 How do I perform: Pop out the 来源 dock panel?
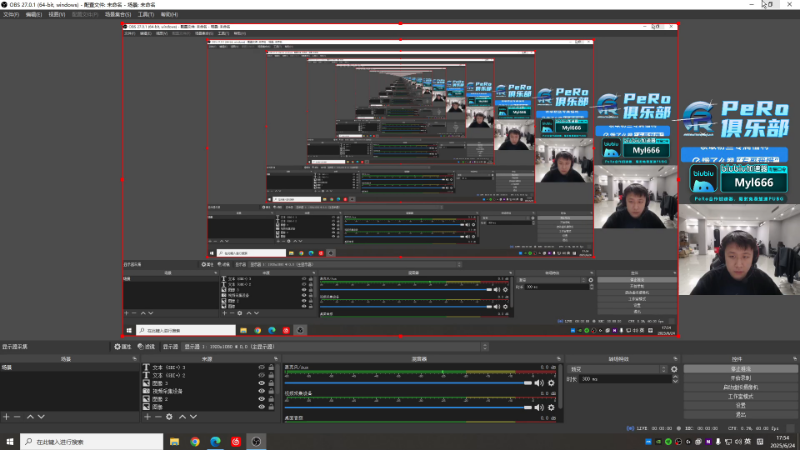pos(276,359)
